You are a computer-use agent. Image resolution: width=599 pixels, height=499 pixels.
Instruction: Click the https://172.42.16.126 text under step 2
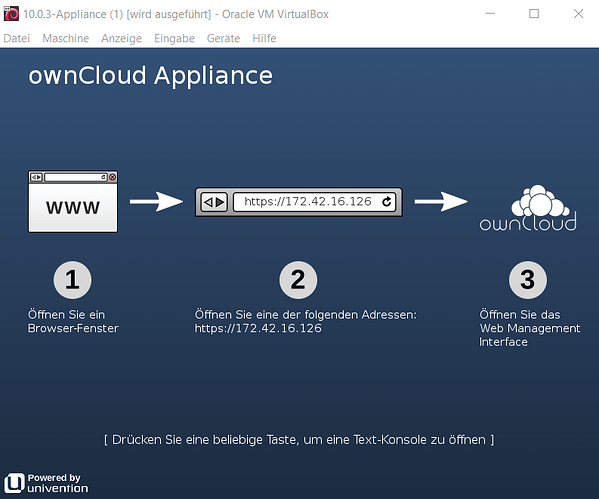[x=258, y=329]
